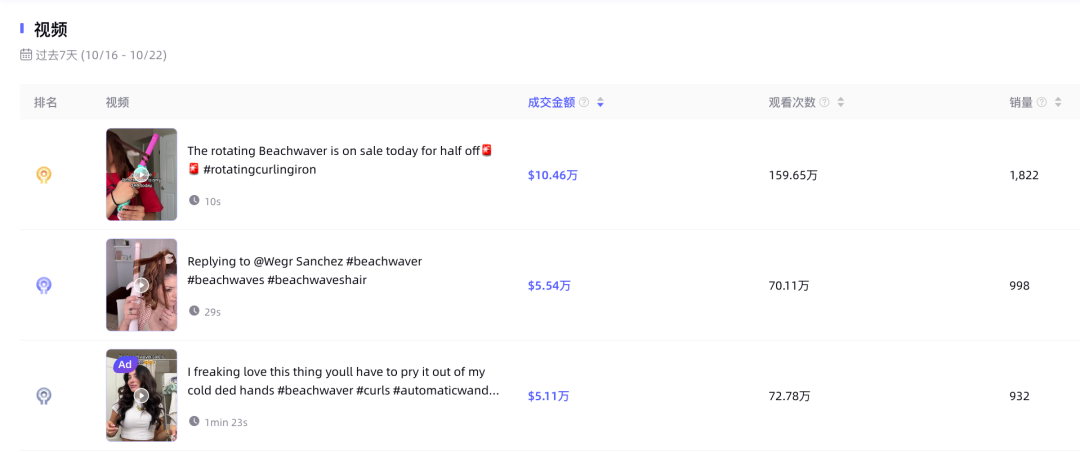Select the 过去7天 date range
1080x452 pixels.
click(100, 55)
